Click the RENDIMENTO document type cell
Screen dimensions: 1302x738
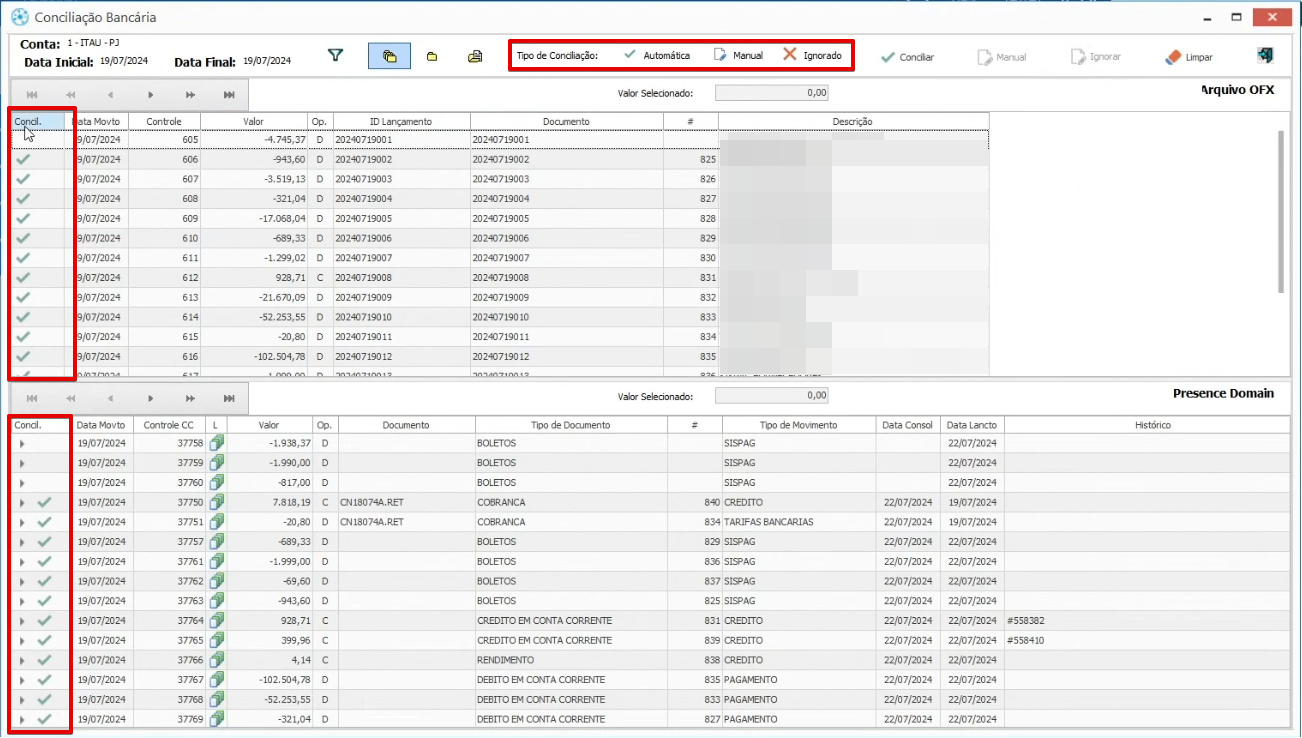click(x=571, y=660)
